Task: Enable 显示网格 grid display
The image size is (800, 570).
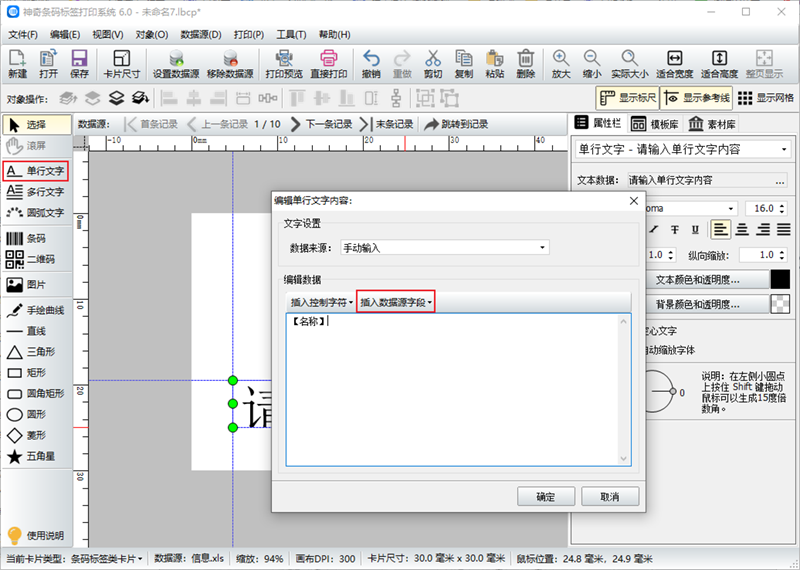Action: [765, 98]
